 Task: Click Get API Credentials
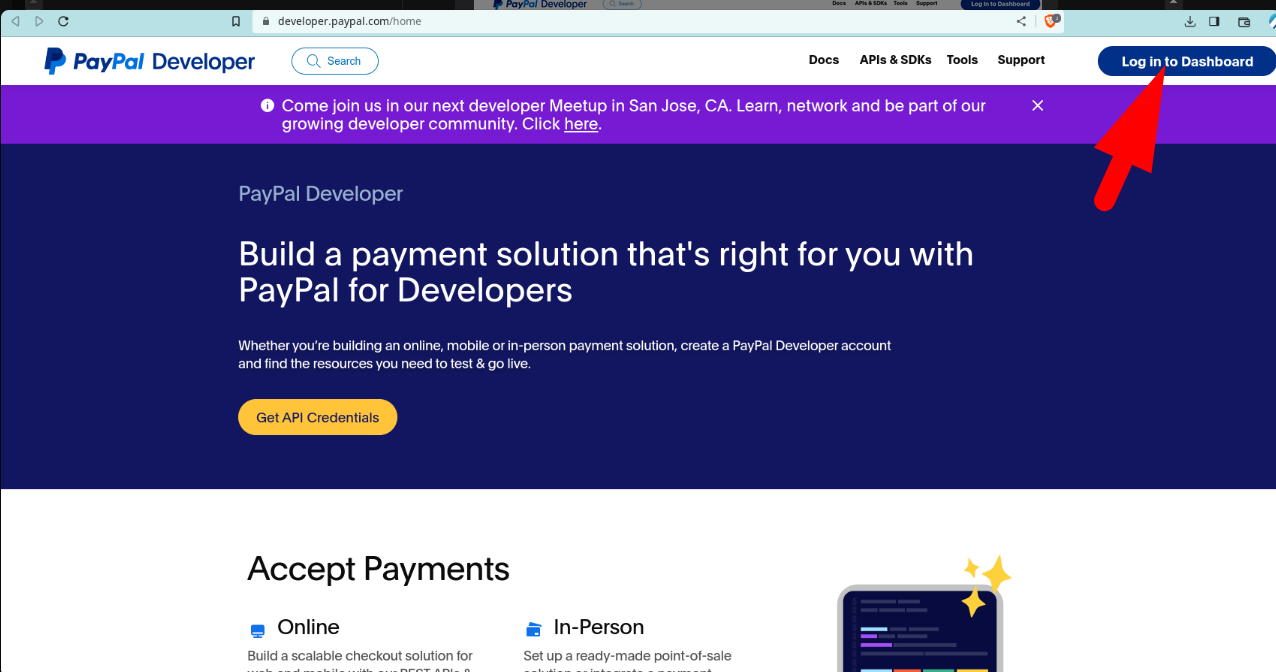[317, 417]
